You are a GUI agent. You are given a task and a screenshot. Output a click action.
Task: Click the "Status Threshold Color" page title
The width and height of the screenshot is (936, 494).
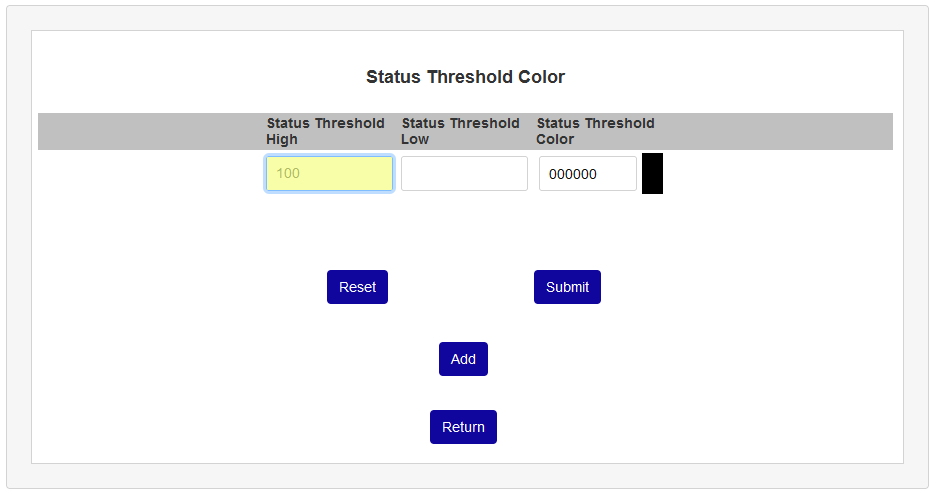465,77
